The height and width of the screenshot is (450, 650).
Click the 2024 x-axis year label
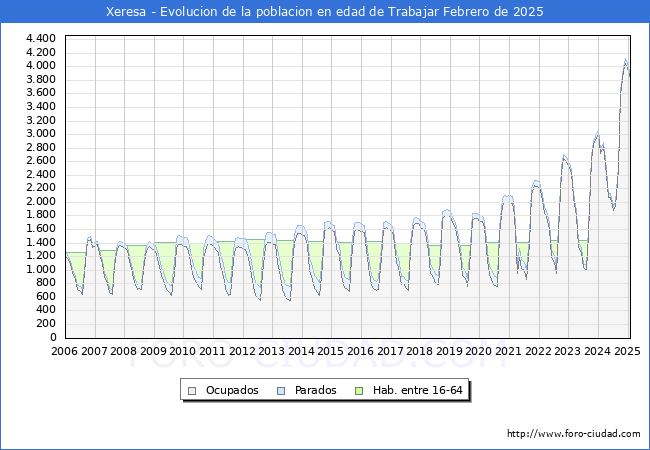597,351
